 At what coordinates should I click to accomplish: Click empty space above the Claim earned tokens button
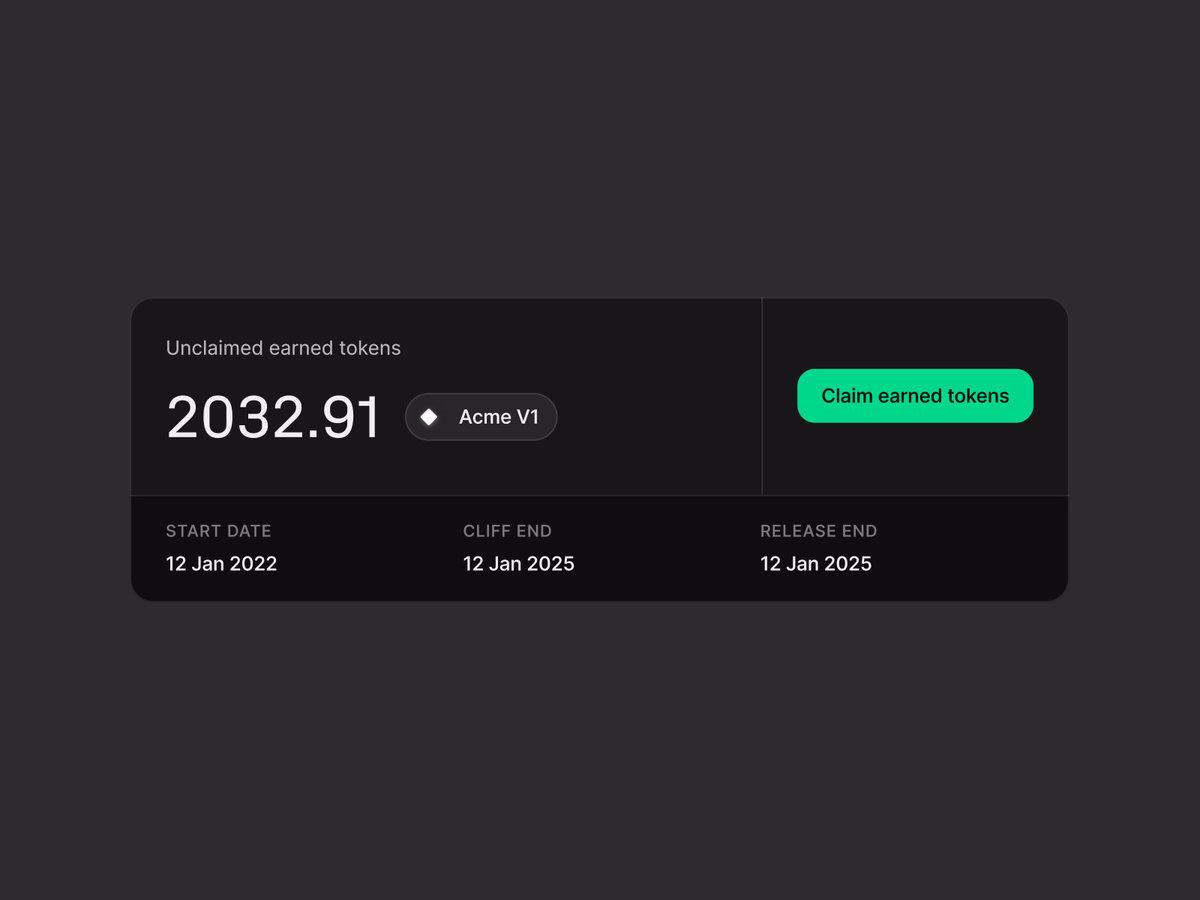click(915, 333)
